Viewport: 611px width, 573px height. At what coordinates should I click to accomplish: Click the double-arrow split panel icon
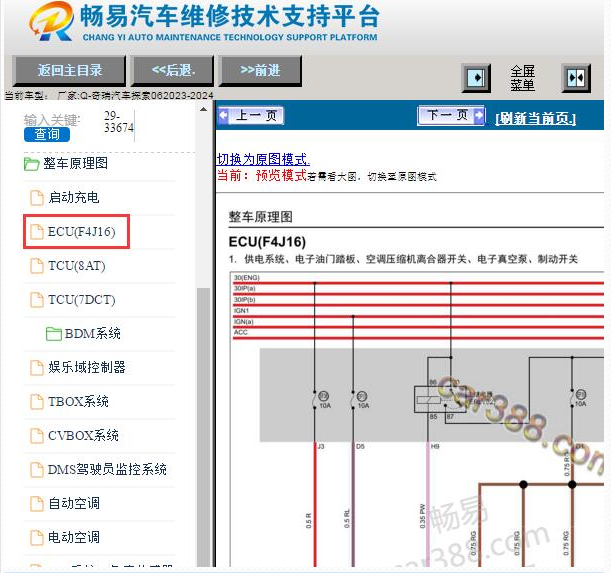576,78
